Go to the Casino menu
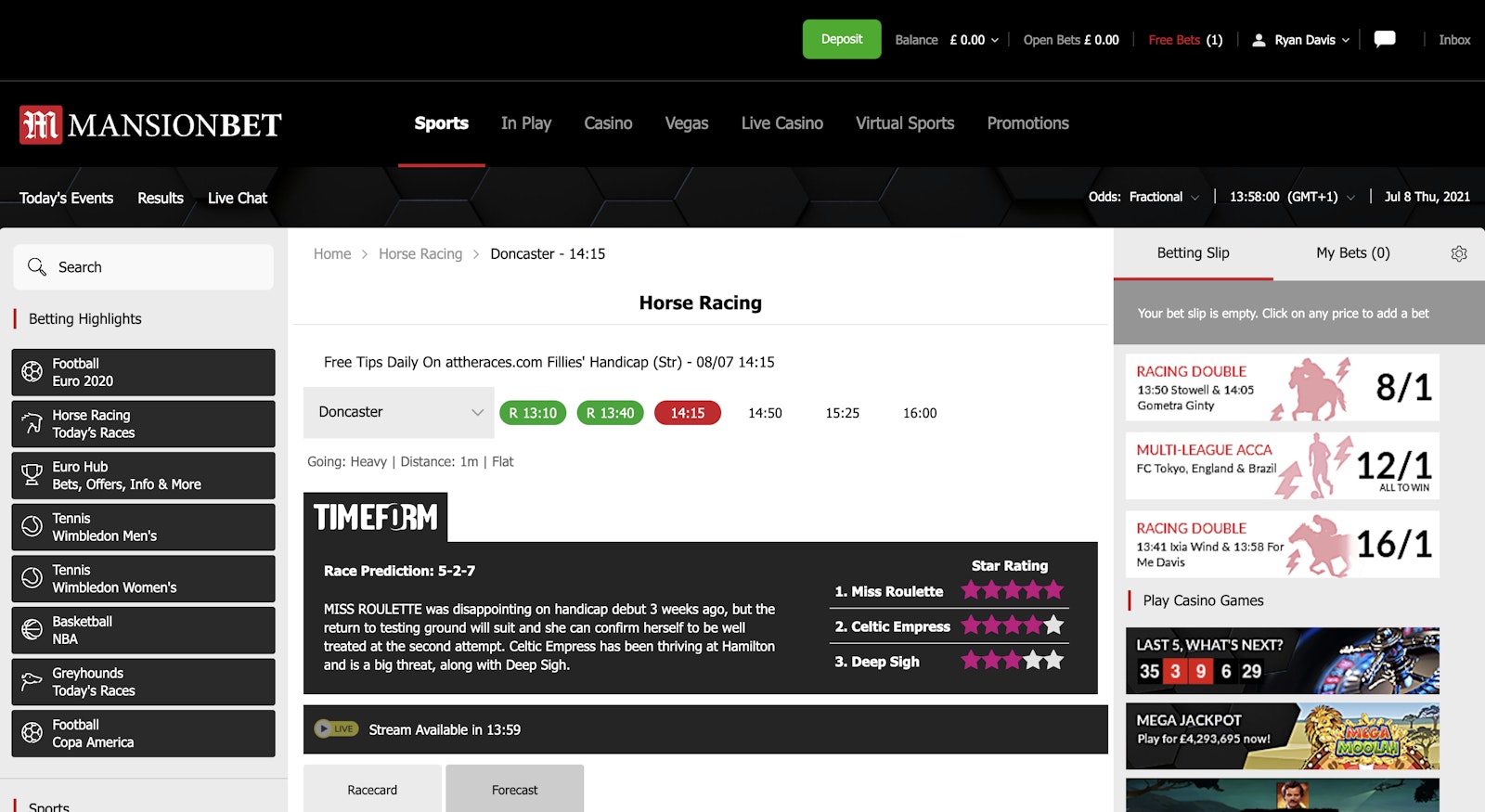This screenshot has width=1485, height=812. coord(608,123)
